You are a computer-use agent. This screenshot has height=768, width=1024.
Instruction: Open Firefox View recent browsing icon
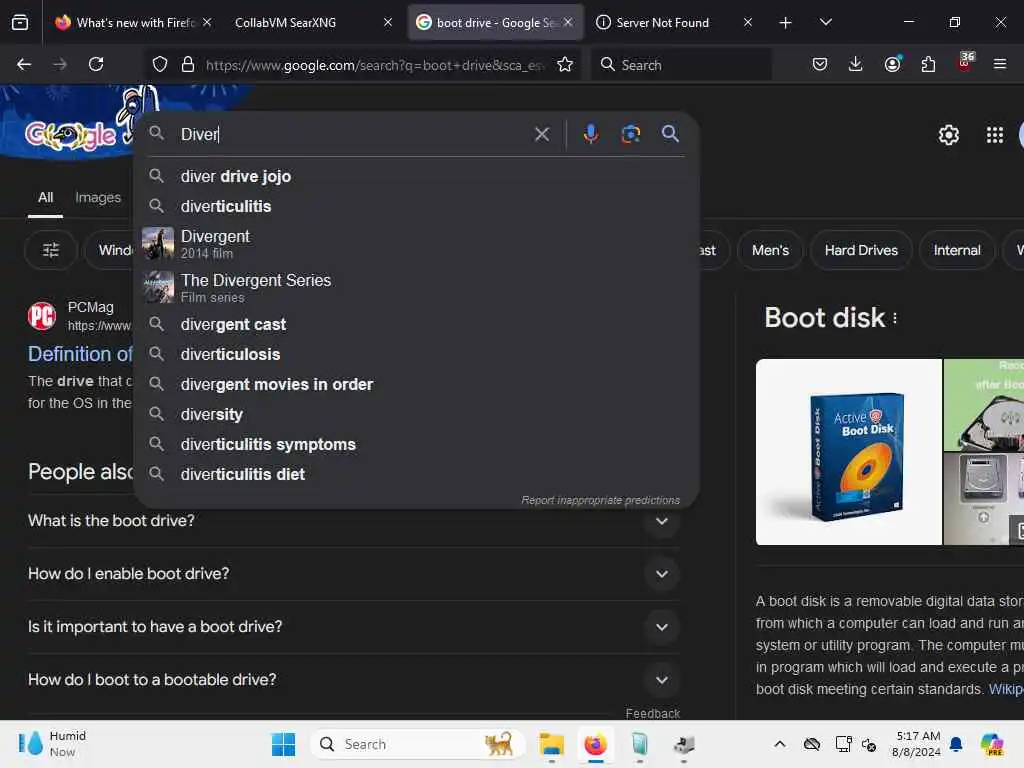tap(20, 23)
